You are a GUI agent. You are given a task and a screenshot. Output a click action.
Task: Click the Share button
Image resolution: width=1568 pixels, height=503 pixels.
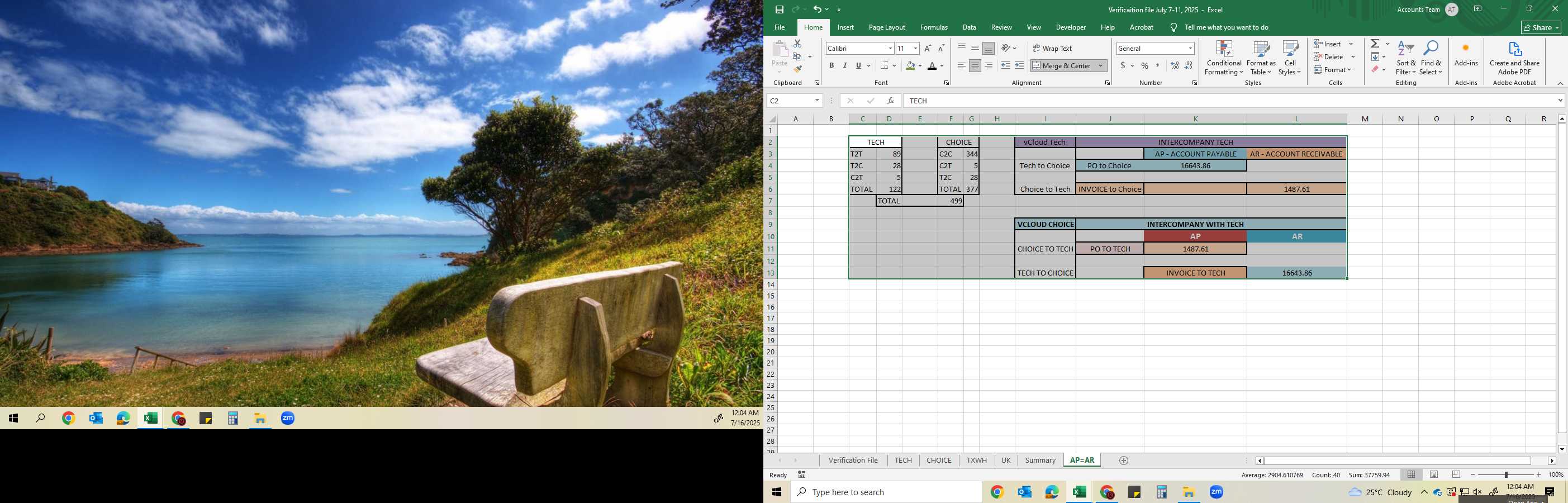pos(1541,27)
